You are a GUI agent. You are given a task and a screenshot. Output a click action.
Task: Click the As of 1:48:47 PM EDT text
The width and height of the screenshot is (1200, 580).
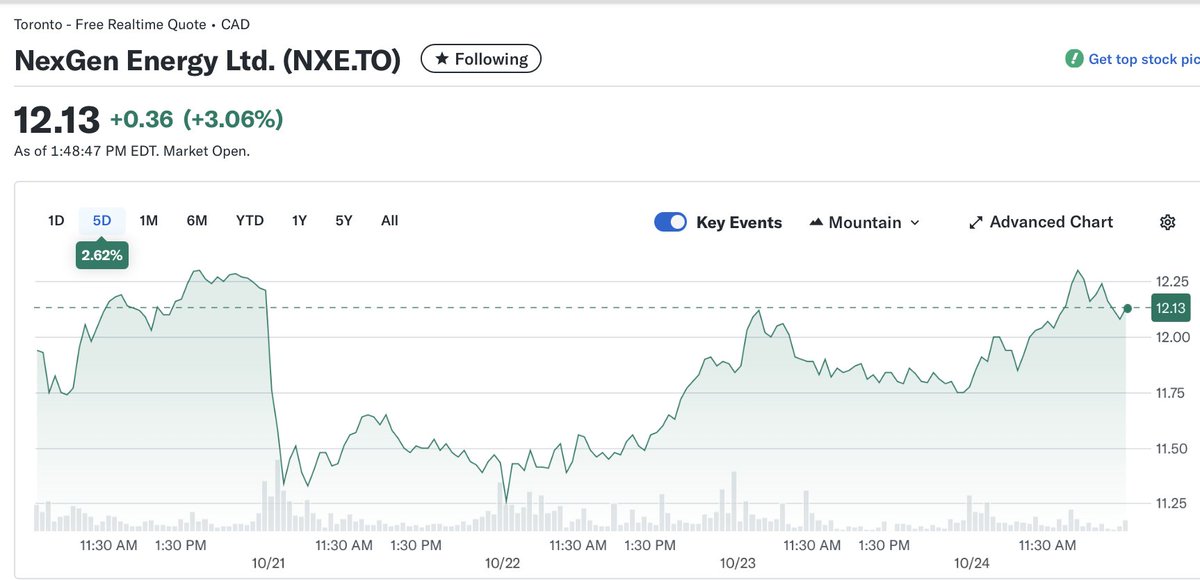point(132,152)
